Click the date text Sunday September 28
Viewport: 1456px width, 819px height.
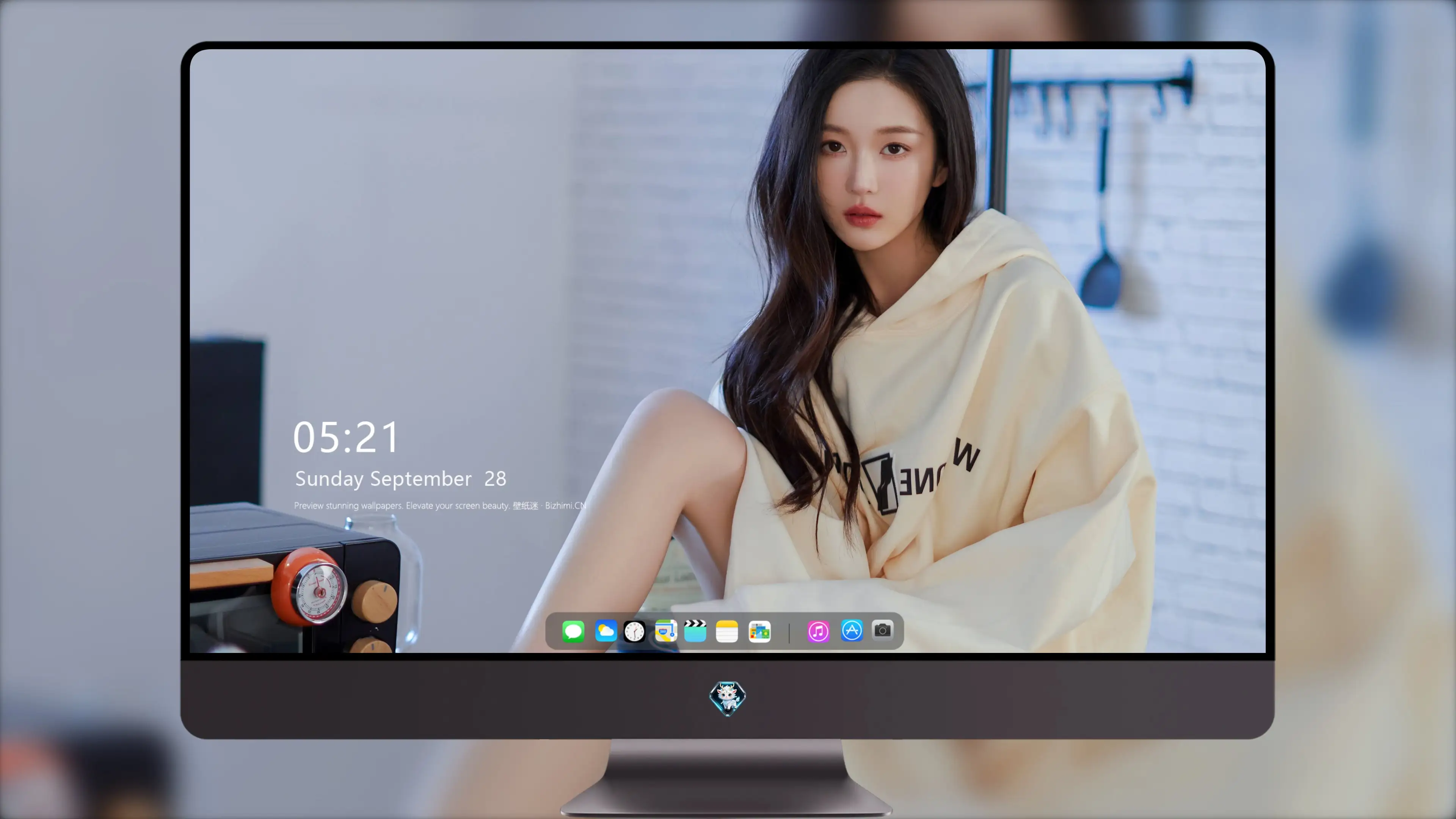401,479
